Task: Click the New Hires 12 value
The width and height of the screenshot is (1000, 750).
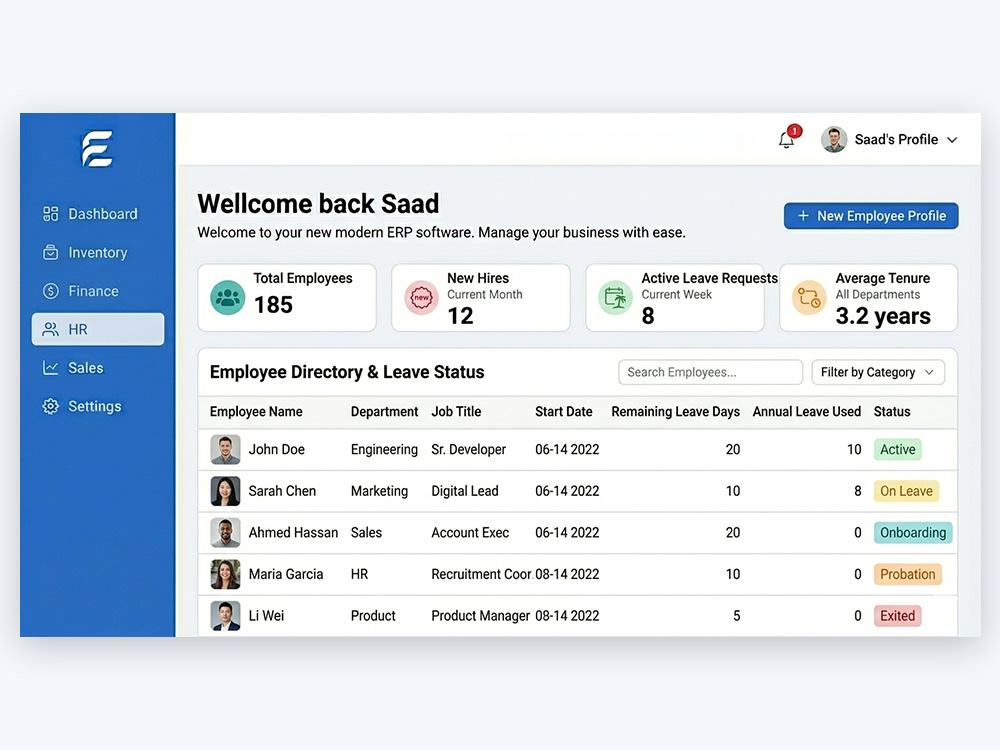Action: tap(460, 316)
